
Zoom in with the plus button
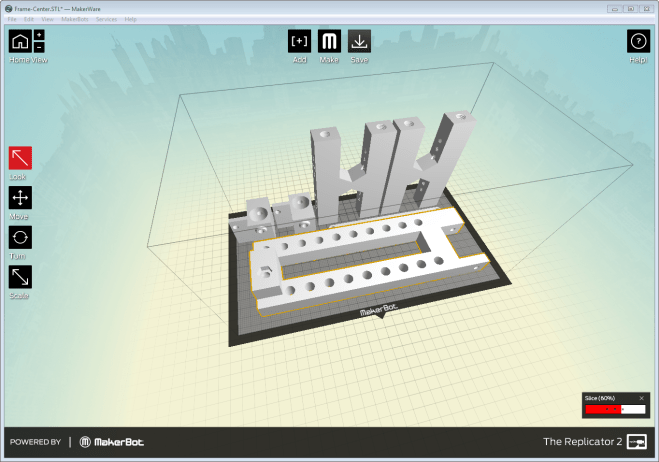(x=39, y=35)
